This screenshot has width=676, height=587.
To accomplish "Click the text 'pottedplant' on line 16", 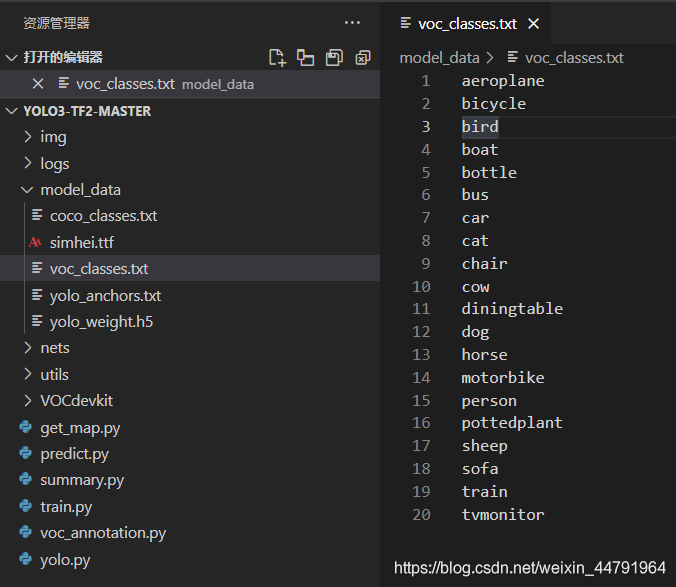I will 512,423.
